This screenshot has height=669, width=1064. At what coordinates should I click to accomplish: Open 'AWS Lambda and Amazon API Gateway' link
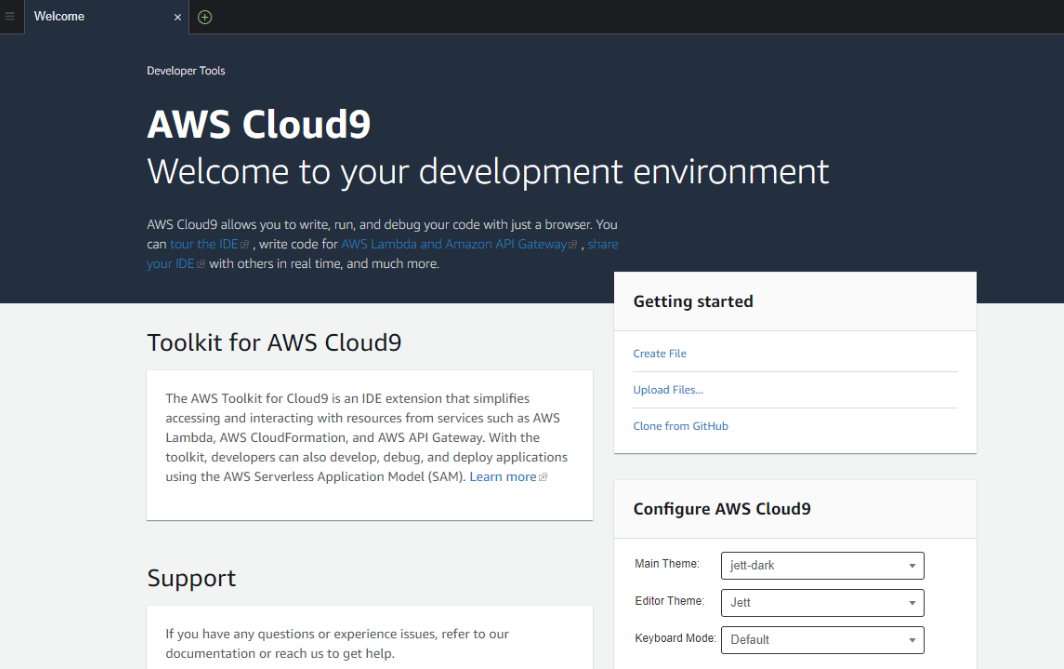[454, 244]
